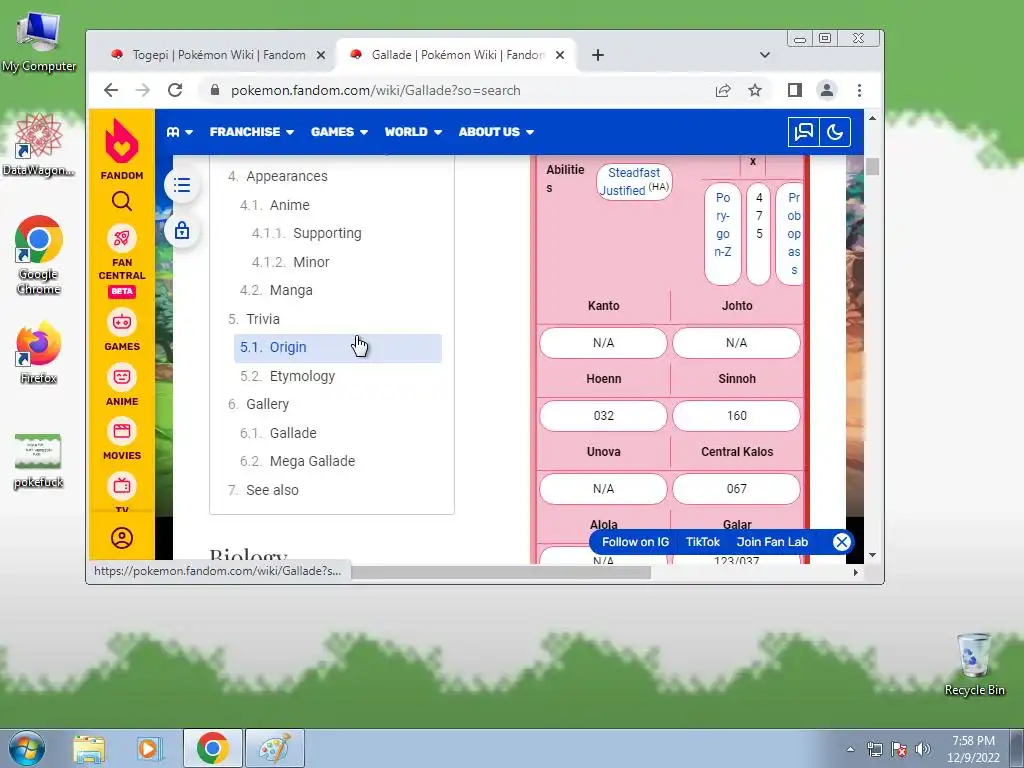Open the Mega Gallade gallery entry
The width and height of the screenshot is (1024, 768).
pyautogui.click(x=312, y=461)
